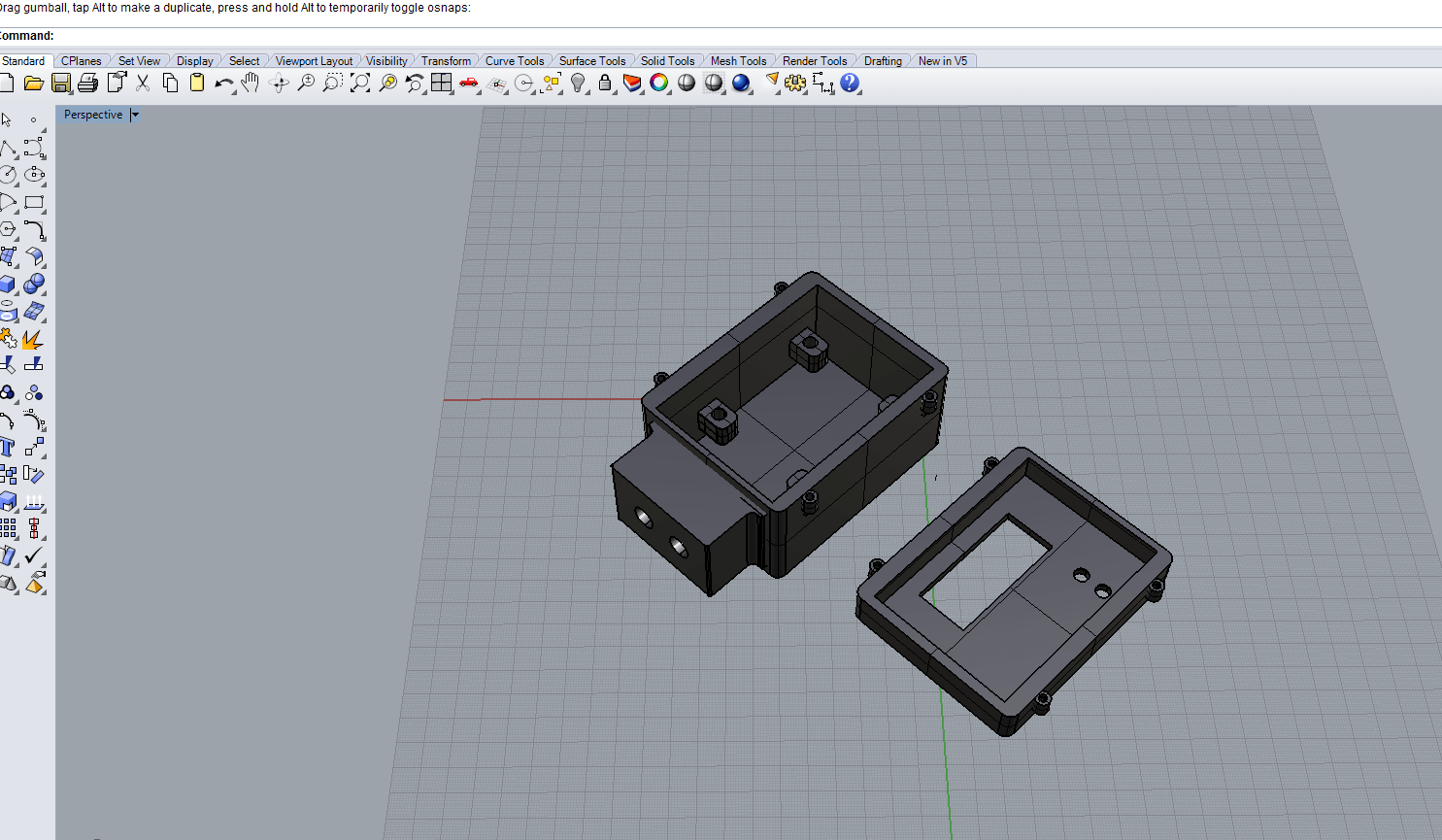Select the Circle tool in sidebar
The image size is (1442, 840).
[x=8, y=175]
